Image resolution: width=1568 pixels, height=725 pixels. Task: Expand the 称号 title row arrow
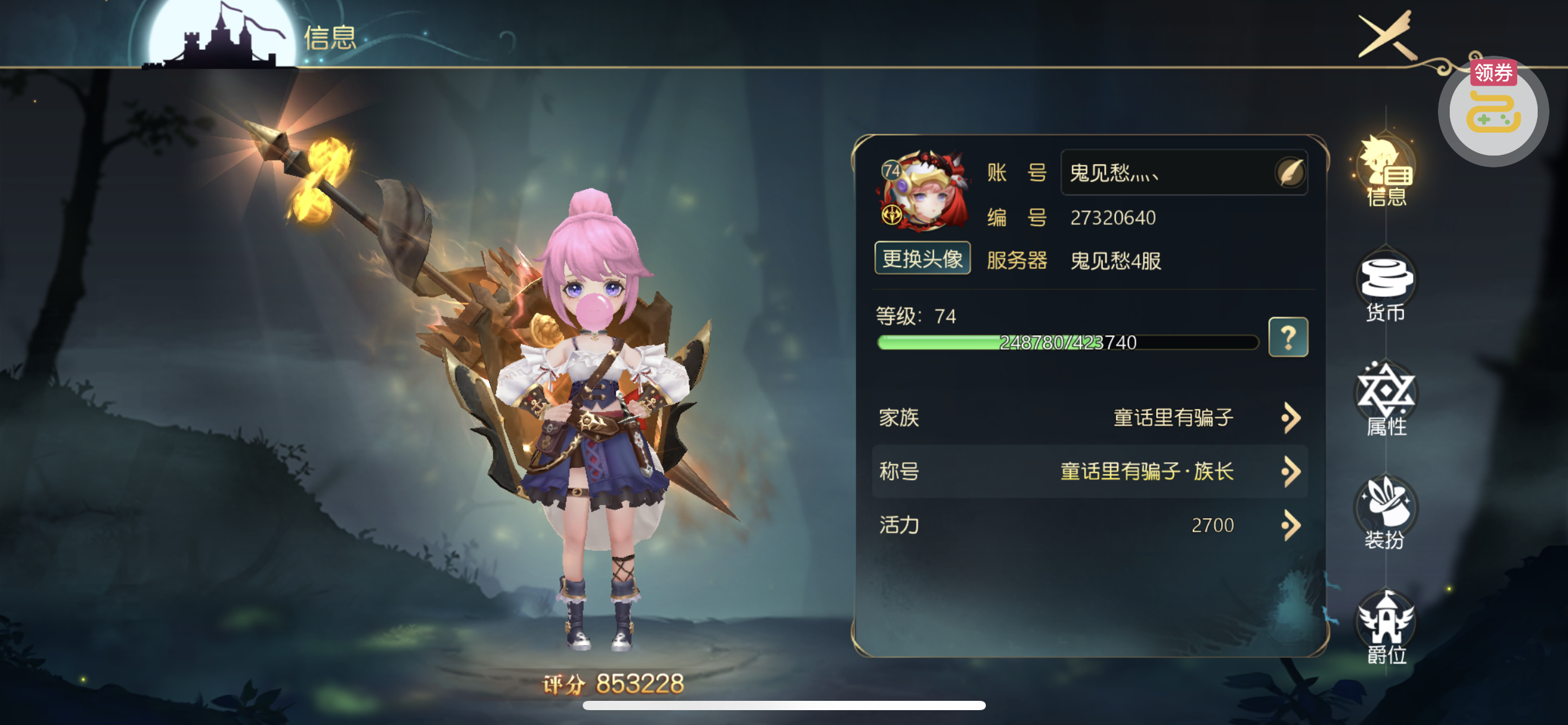coord(1291,472)
